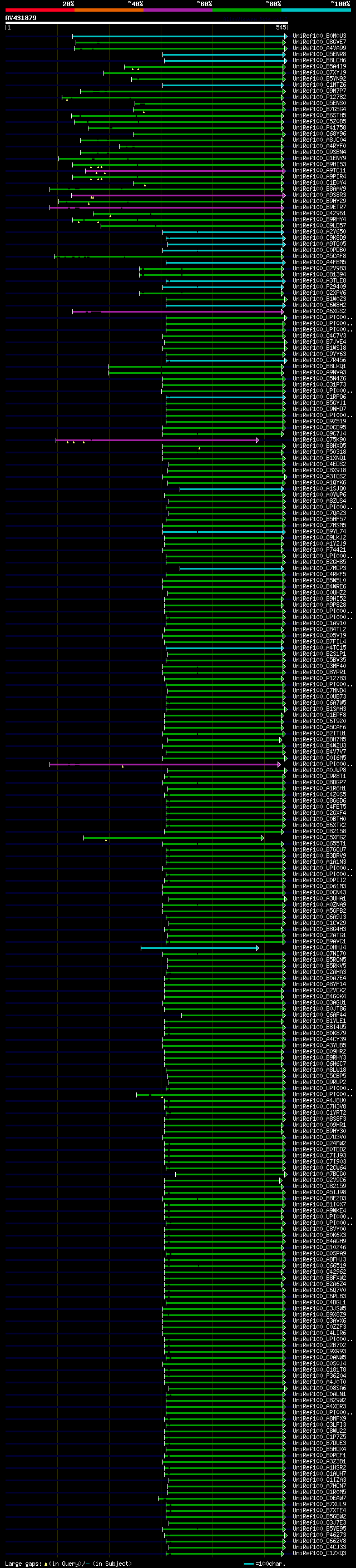Select hit label UniRef100_O81394
The width and height of the screenshot is (356, 1568).
coord(319,275)
